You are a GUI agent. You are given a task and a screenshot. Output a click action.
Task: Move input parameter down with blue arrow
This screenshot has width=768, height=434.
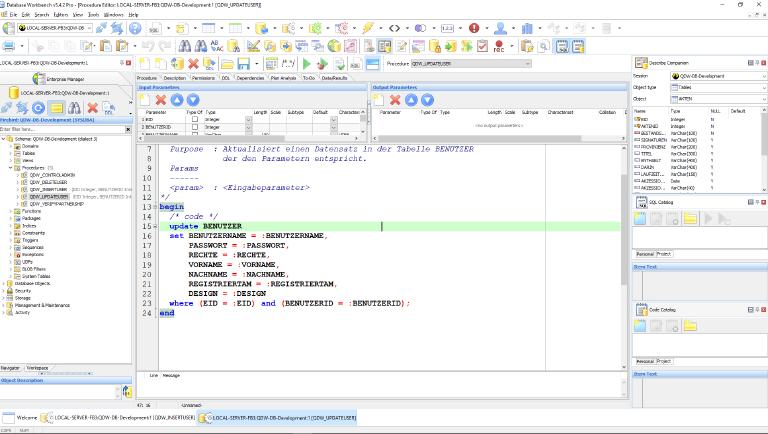(193, 100)
